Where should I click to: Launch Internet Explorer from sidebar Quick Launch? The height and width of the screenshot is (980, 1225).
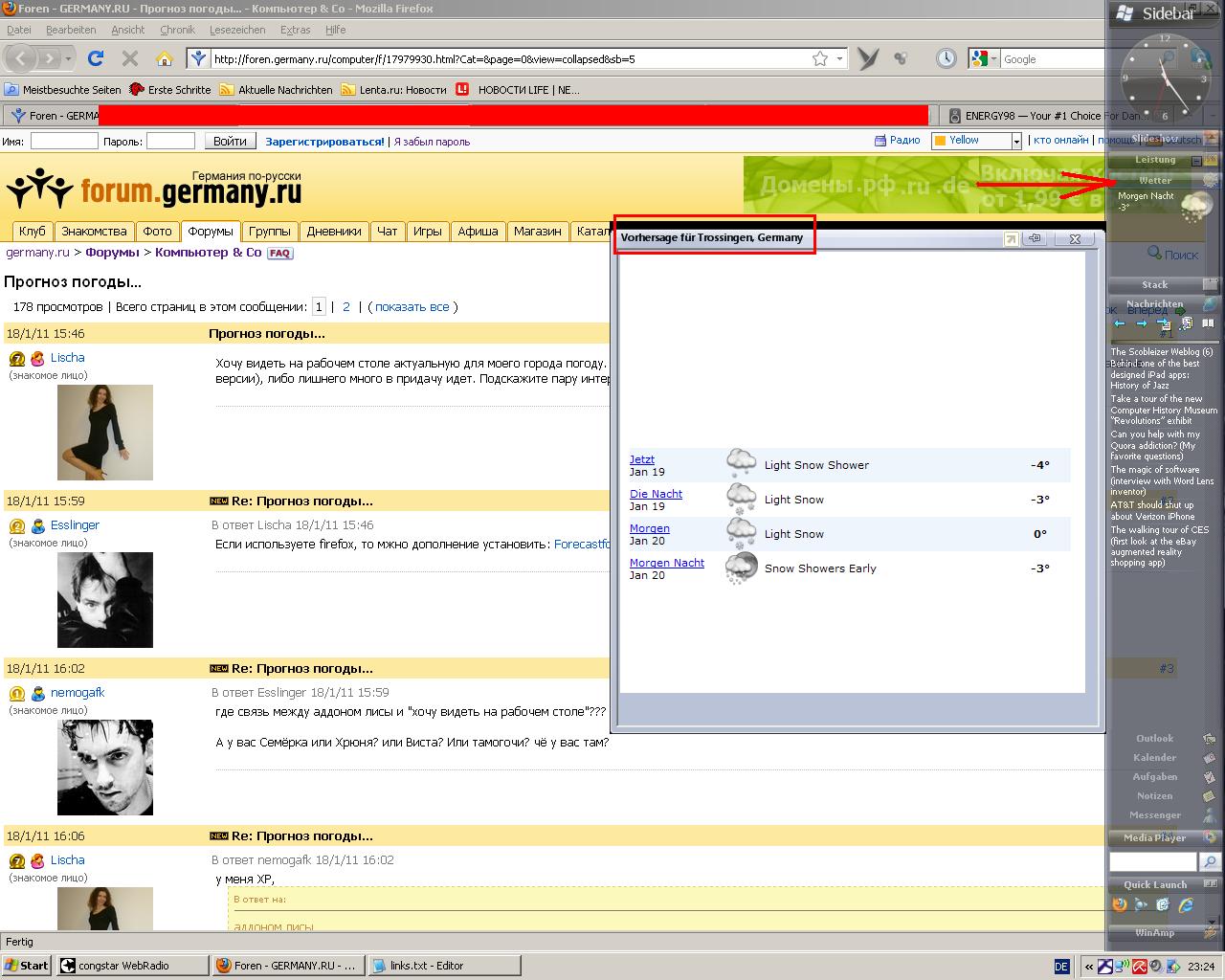click(x=1186, y=904)
